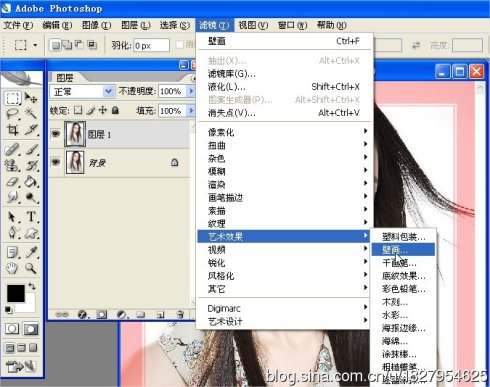Click new adjustment layer icon
This screenshot has height=387, width=490.
pos(122,314)
